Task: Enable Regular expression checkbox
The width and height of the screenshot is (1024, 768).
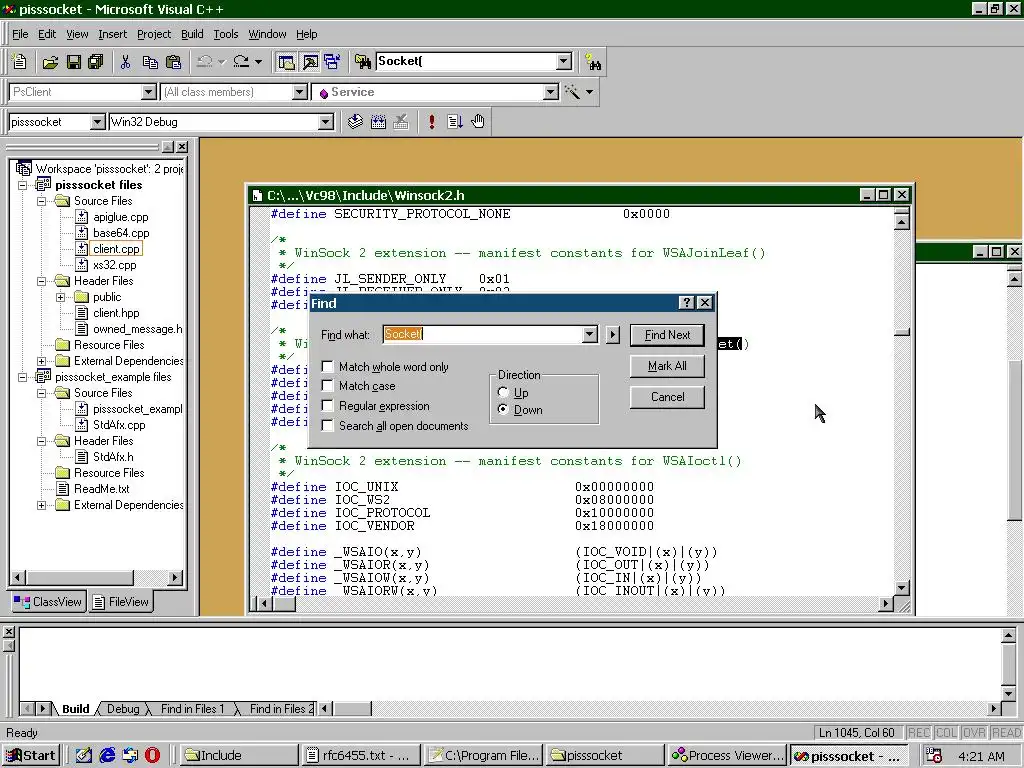Action: 328,406
